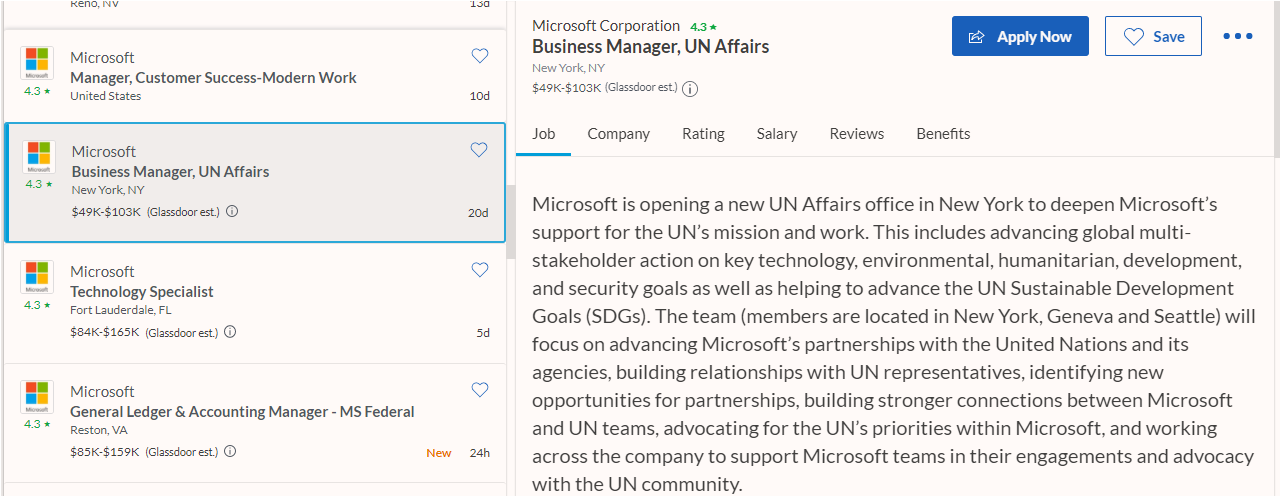
Task: View the Benefits tab
Action: 943,134
